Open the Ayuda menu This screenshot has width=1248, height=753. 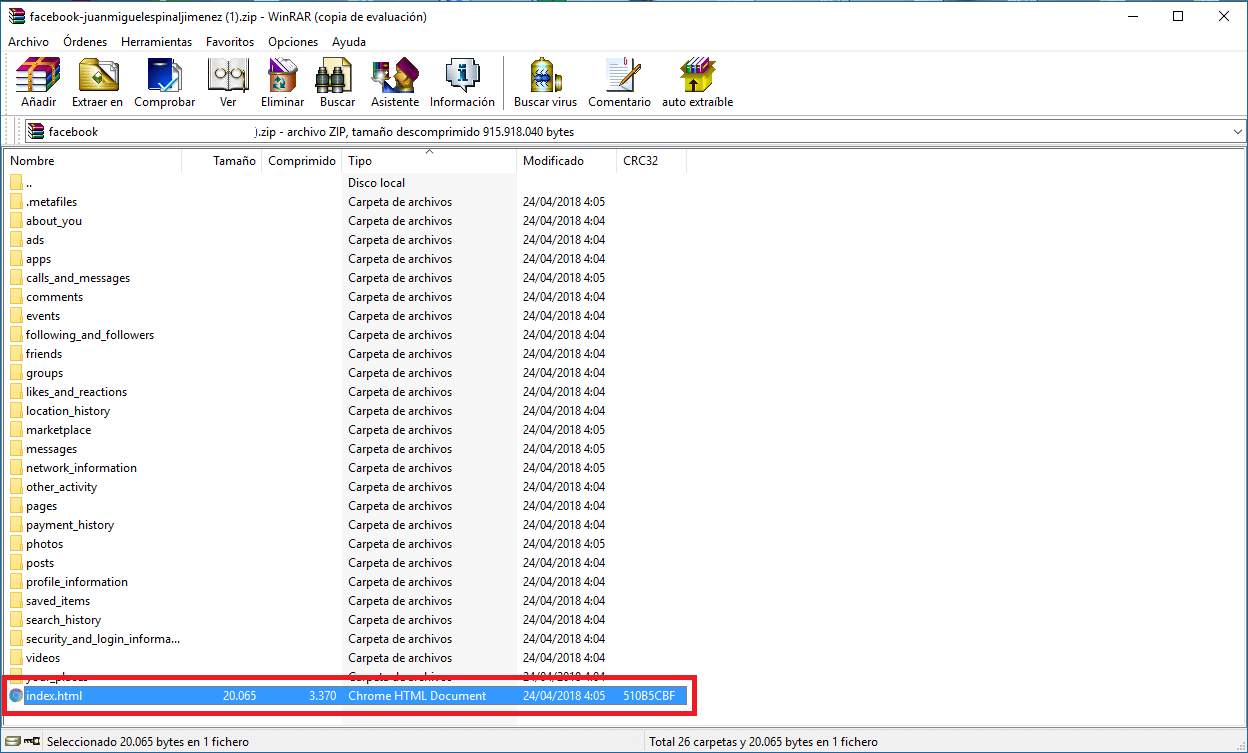(x=349, y=42)
